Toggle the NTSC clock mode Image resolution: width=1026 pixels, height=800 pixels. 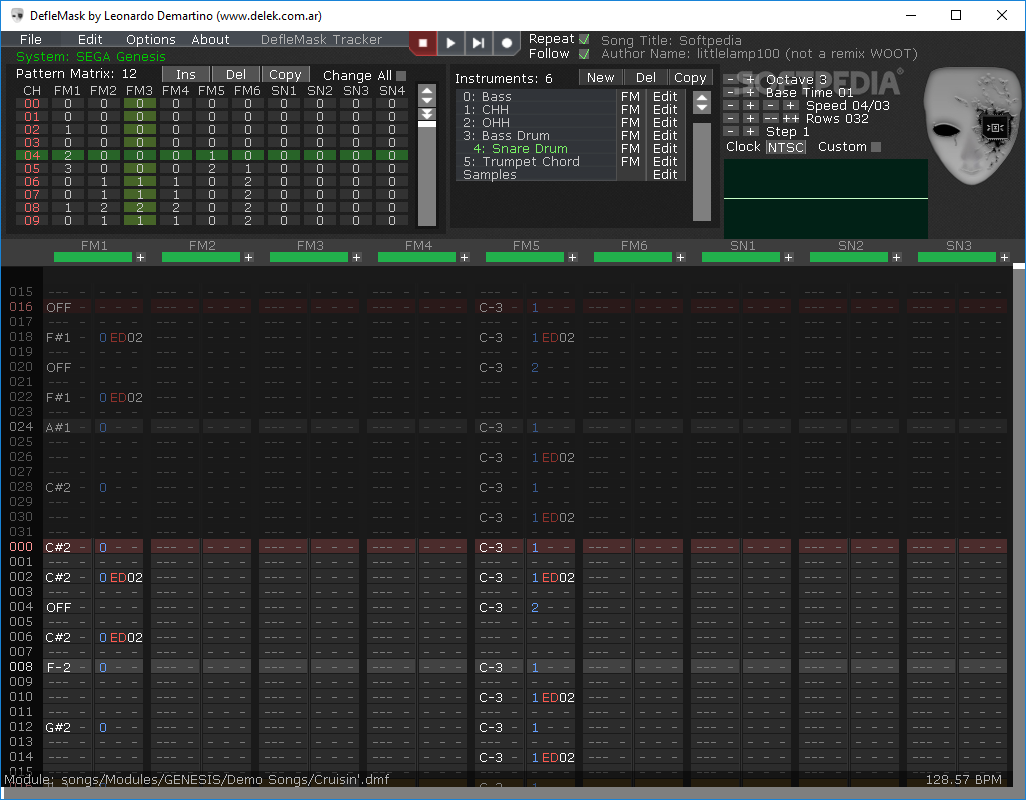(x=785, y=147)
